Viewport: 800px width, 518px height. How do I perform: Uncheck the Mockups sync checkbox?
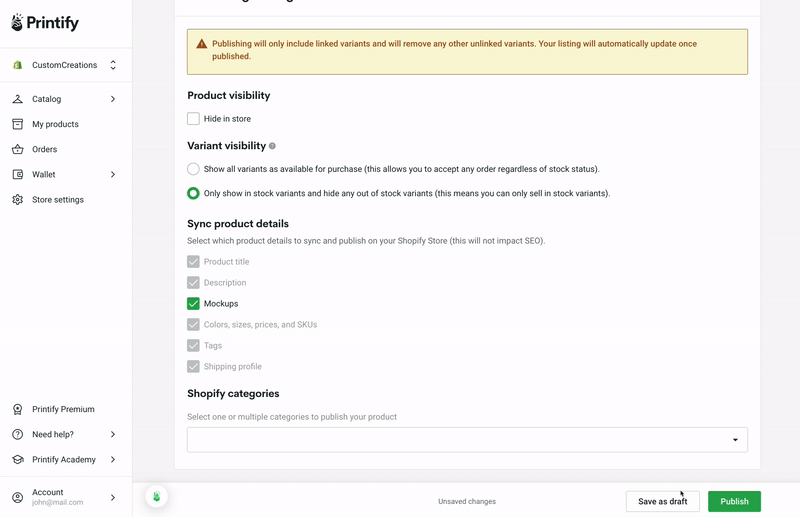[193, 304]
